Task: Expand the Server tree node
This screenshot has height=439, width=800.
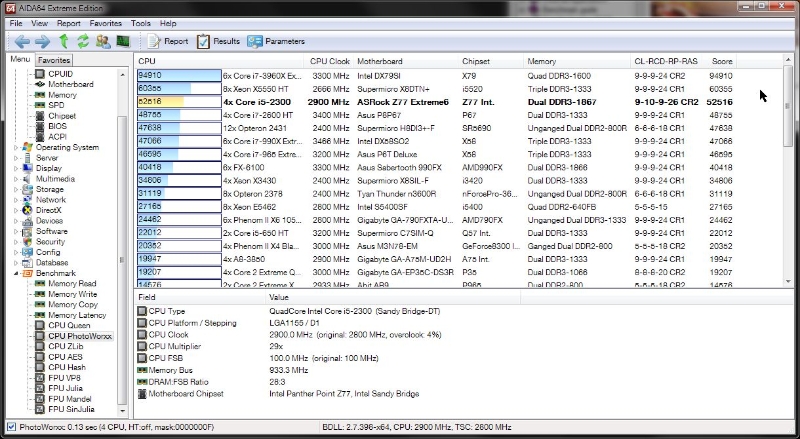Action: (16, 158)
